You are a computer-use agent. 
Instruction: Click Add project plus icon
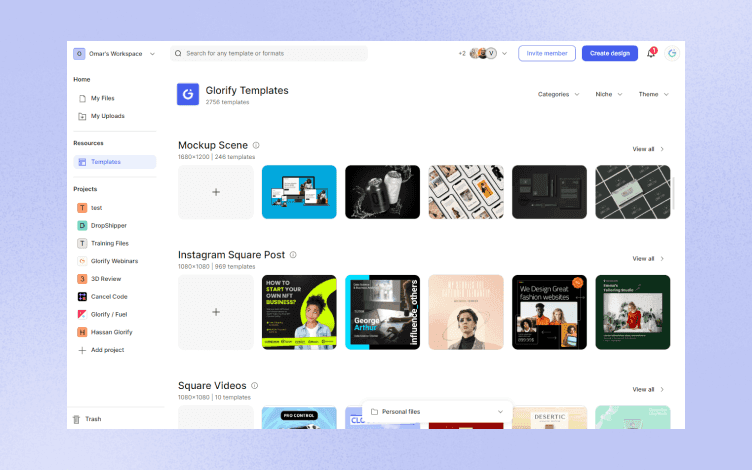point(82,350)
